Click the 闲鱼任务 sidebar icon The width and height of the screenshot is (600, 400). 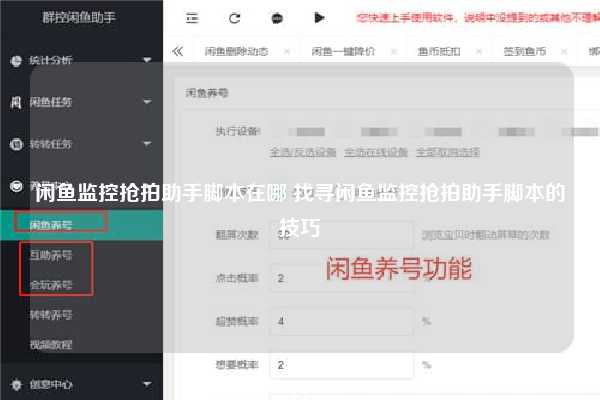click(16, 102)
